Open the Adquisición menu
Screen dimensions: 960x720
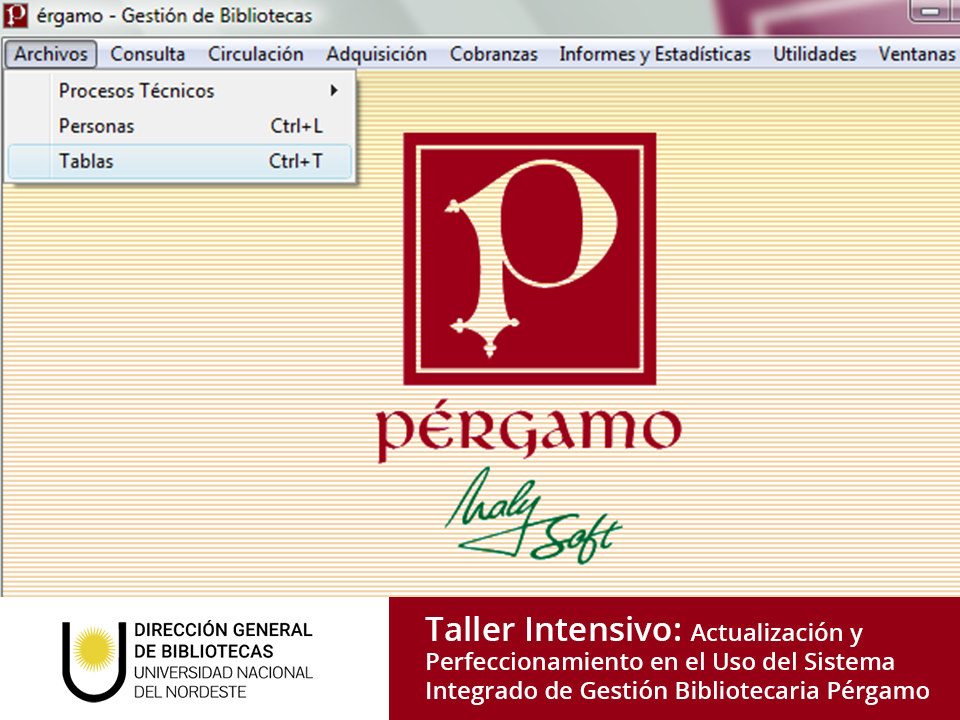pyautogui.click(x=376, y=54)
